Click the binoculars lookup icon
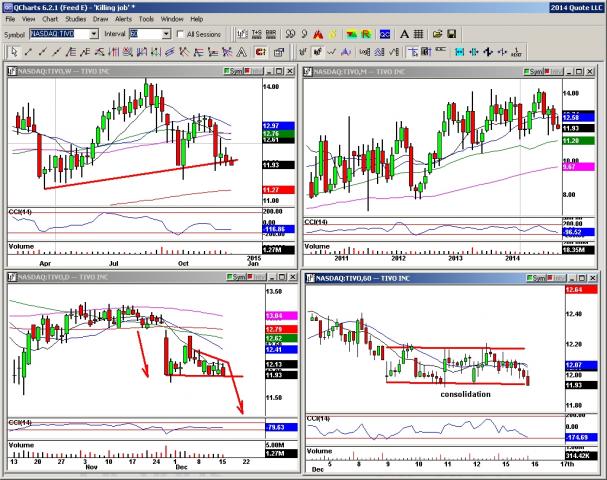This screenshot has height=480, width=607. [x=290, y=34]
